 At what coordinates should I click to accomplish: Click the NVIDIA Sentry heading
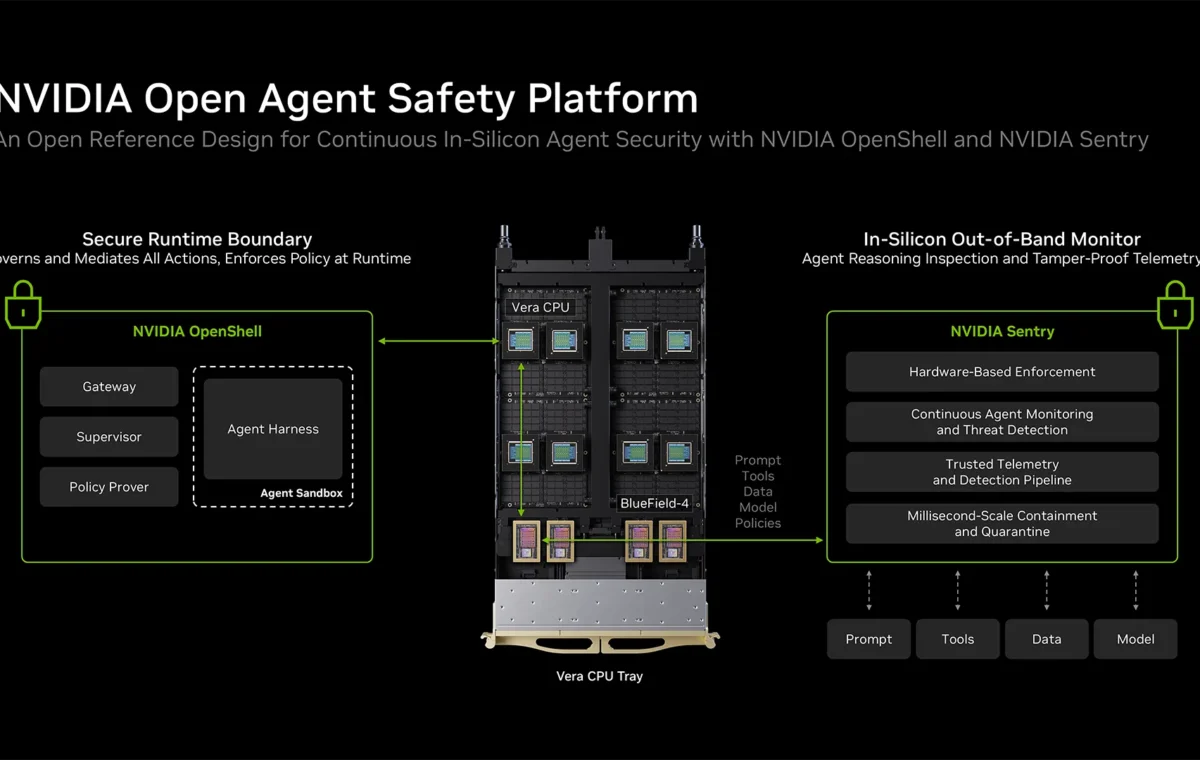[1002, 331]
